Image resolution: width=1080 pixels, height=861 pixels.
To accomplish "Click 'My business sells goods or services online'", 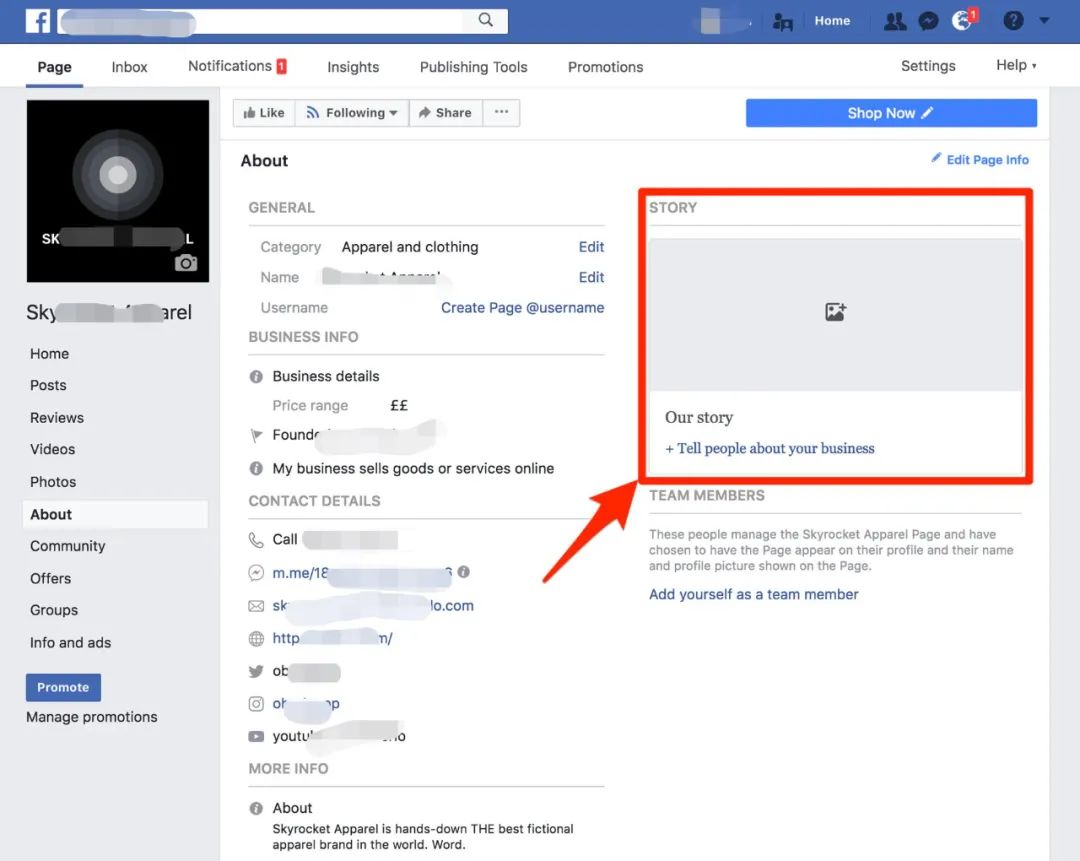I will click(413, 468).
